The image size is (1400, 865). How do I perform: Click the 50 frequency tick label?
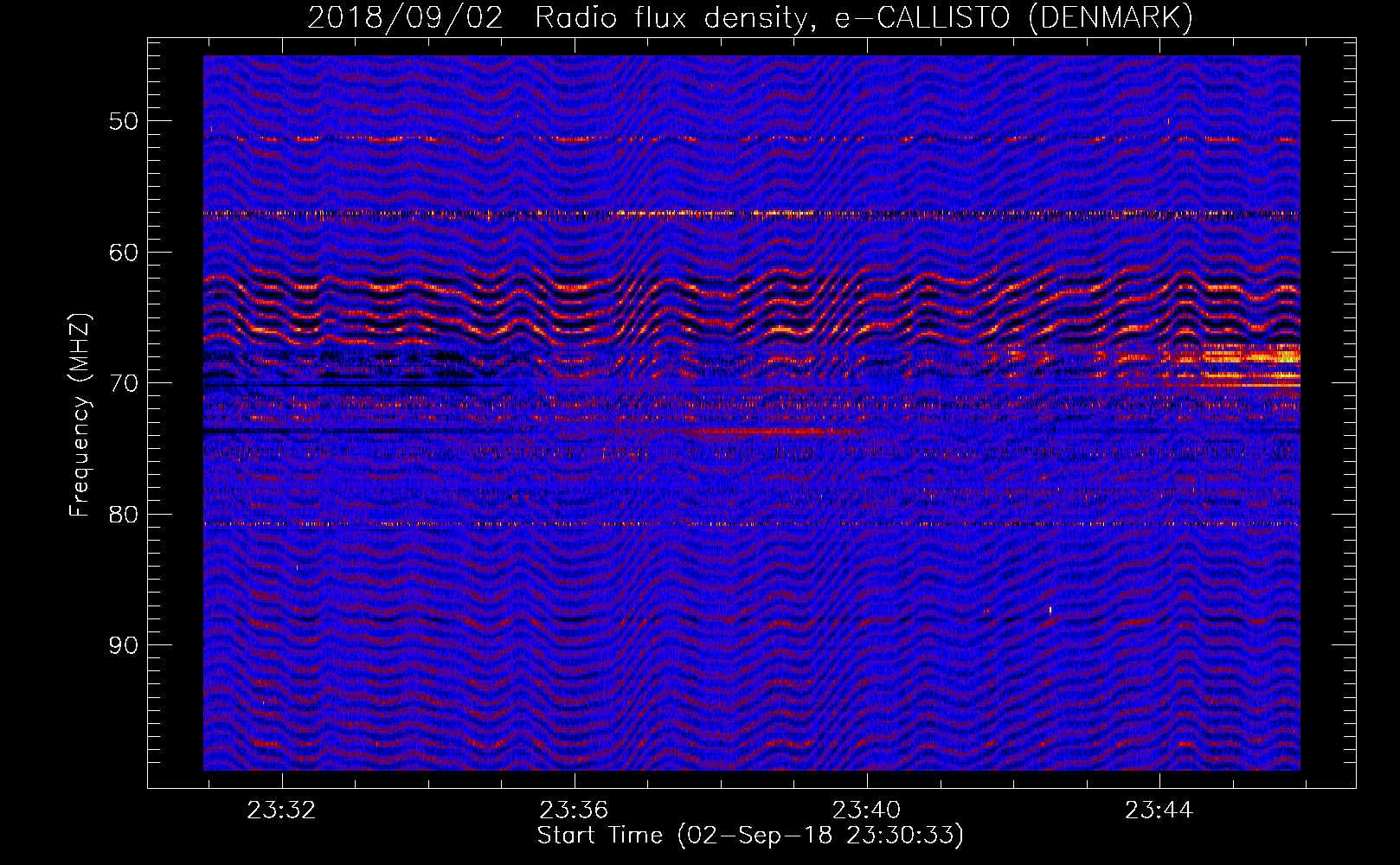[x=124, y=121]
